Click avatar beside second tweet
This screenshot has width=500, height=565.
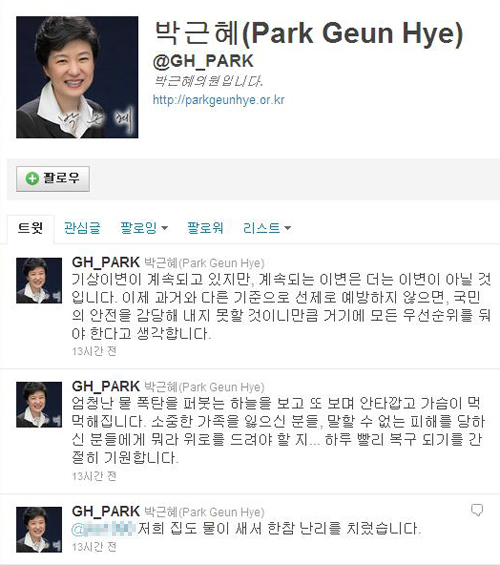coord(39,405)
